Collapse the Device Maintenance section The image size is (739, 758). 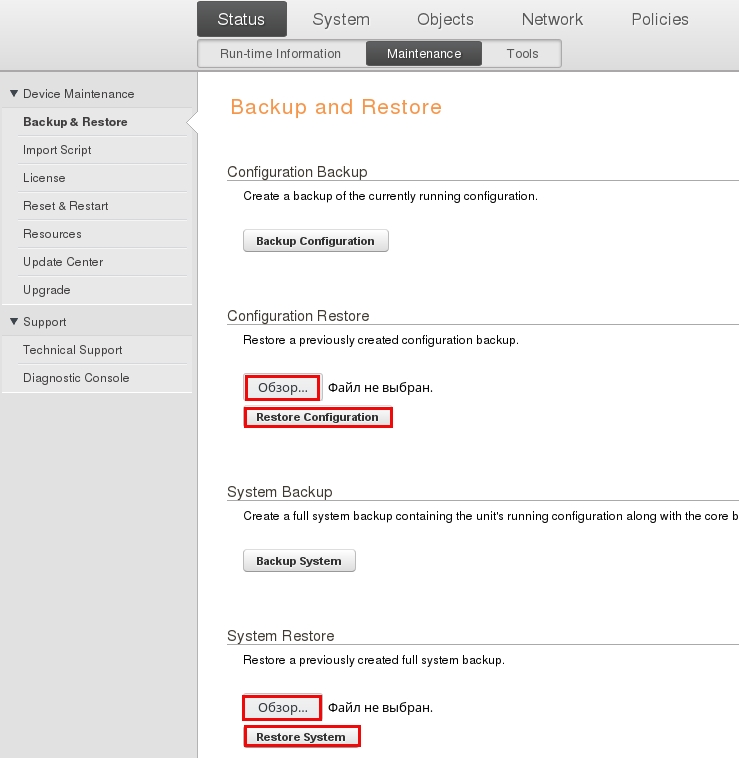(x=71, y=94)
